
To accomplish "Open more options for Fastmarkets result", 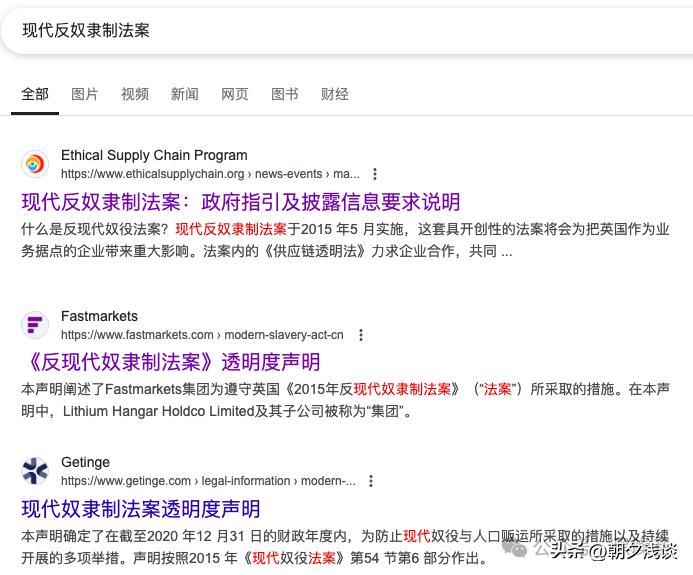I will point(361,335).
